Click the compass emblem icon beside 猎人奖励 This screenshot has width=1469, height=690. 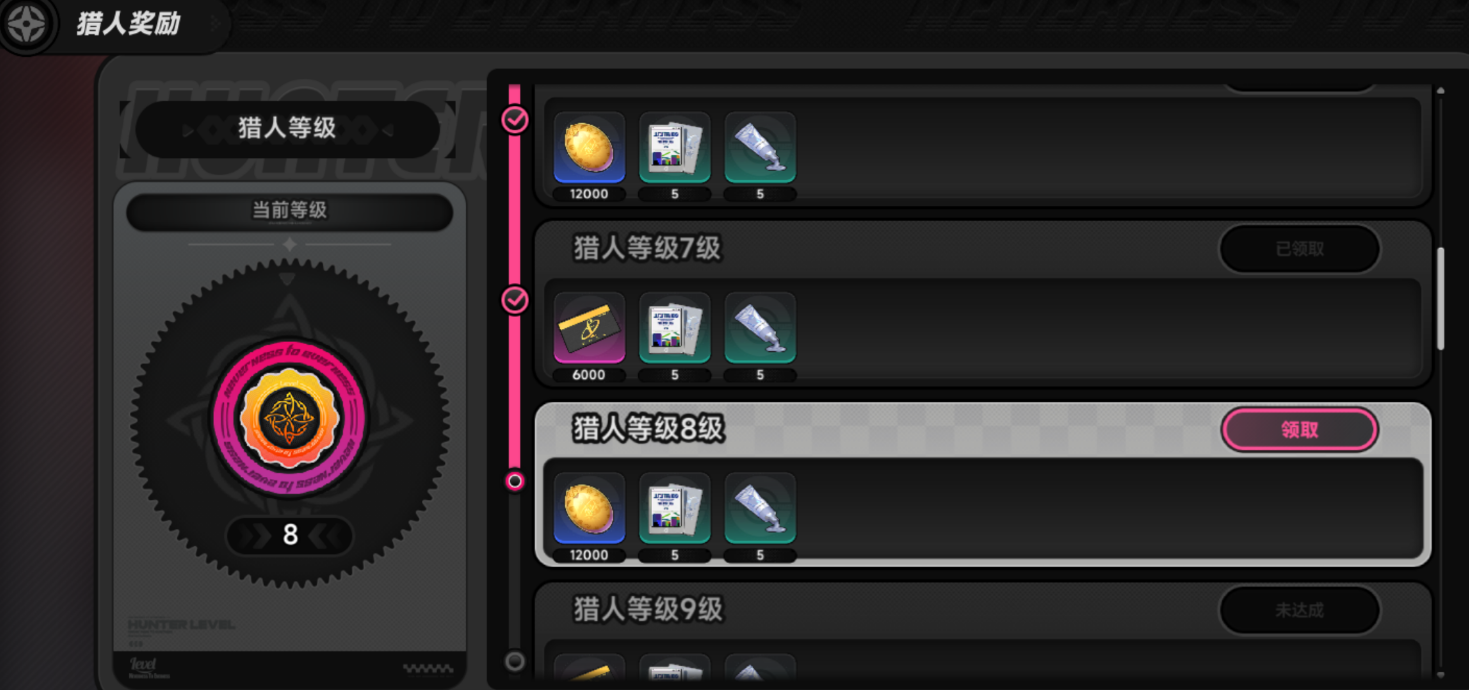(26, 26)
